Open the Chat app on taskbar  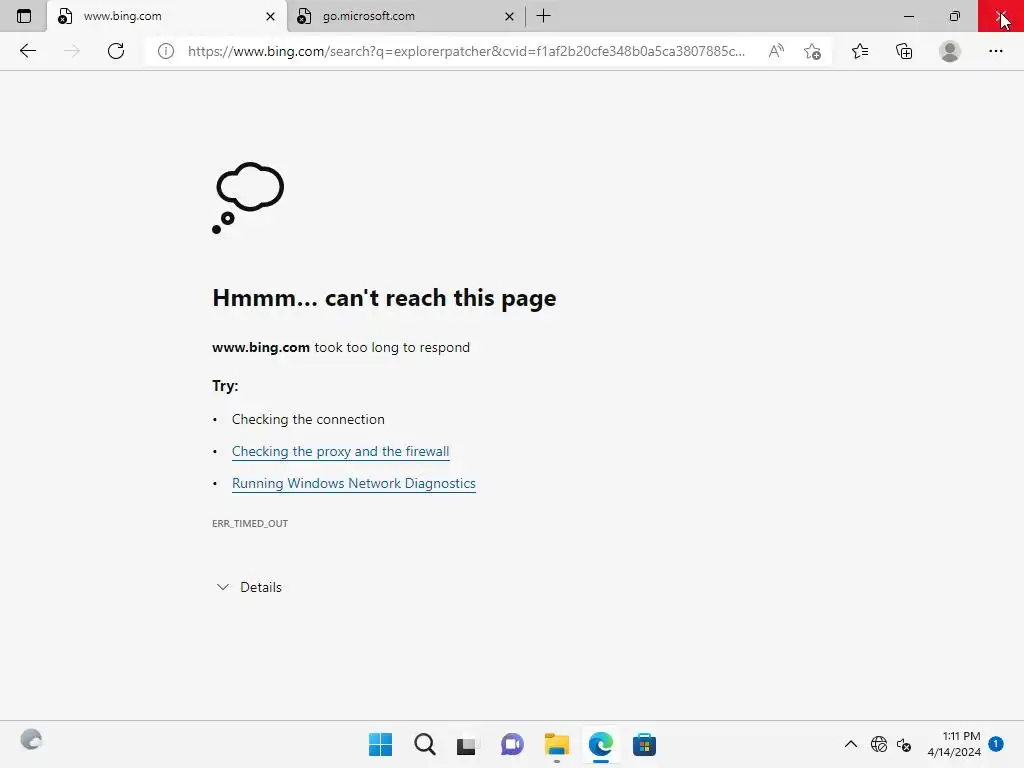click(x=512, y=744)
